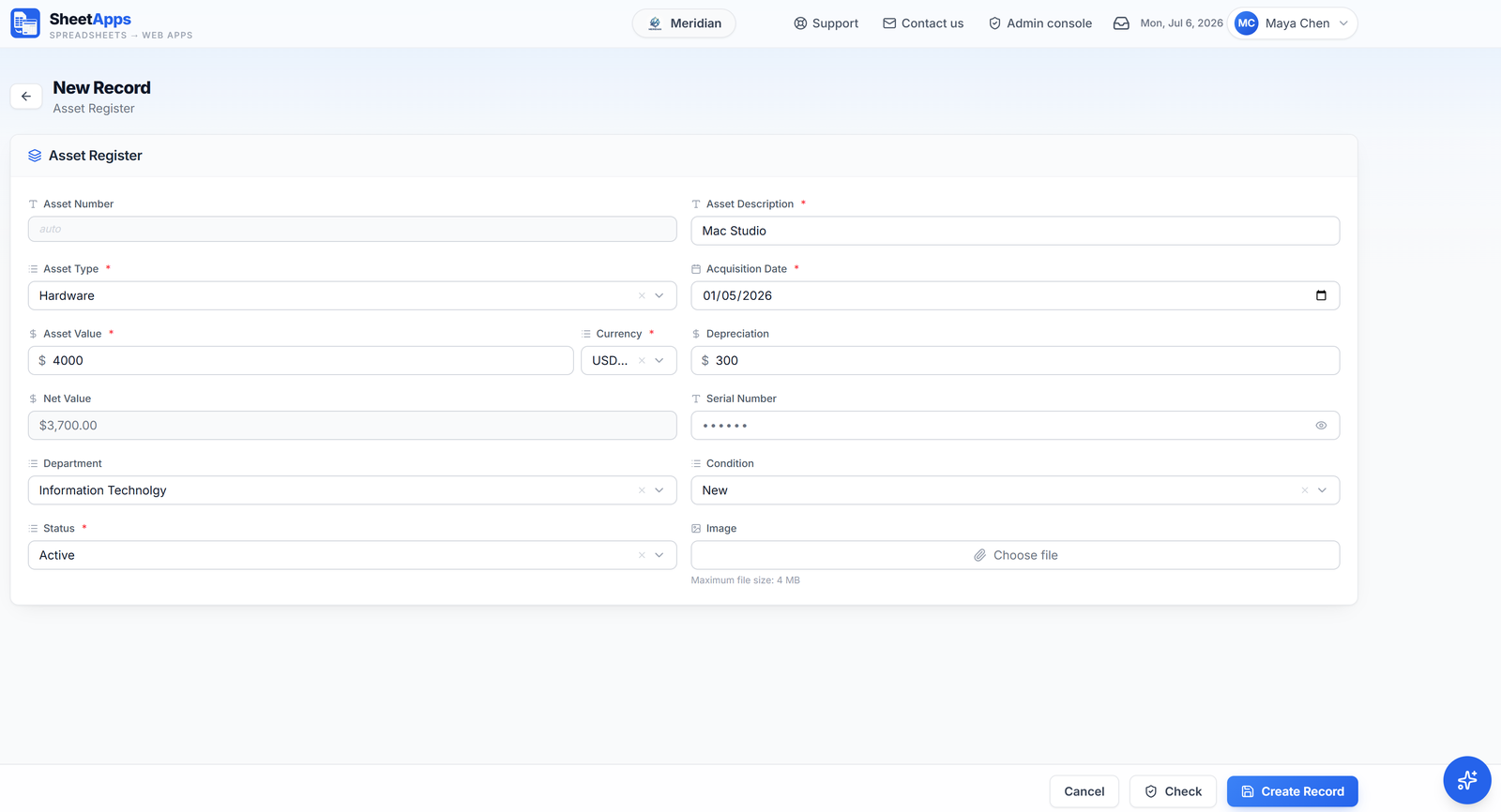Open the AI assistant sparkle button
The height and width of the screenshot is (812, 1501).
click(1467, 780)
